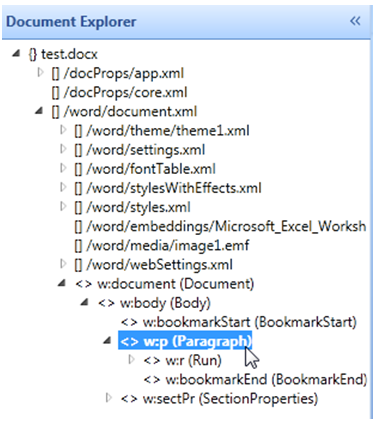Select /docProps/app.xml part
Viewport: 375px width, 422px height.
(x=118, y=73)
